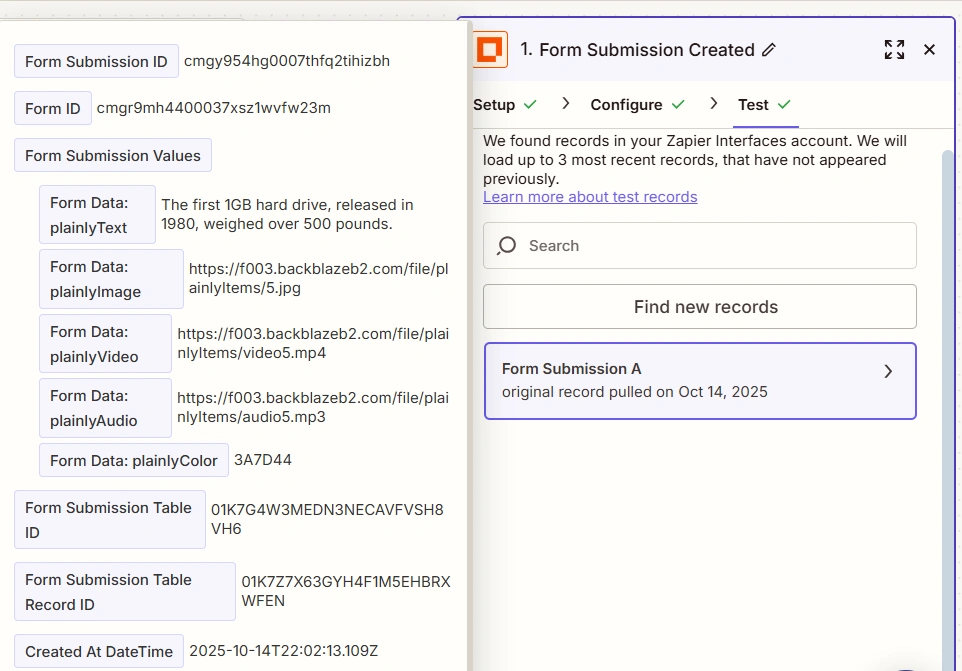Screen dimensions: 962x671
Task: Click the chevron between Configure and Test
Action: point(713,104)
